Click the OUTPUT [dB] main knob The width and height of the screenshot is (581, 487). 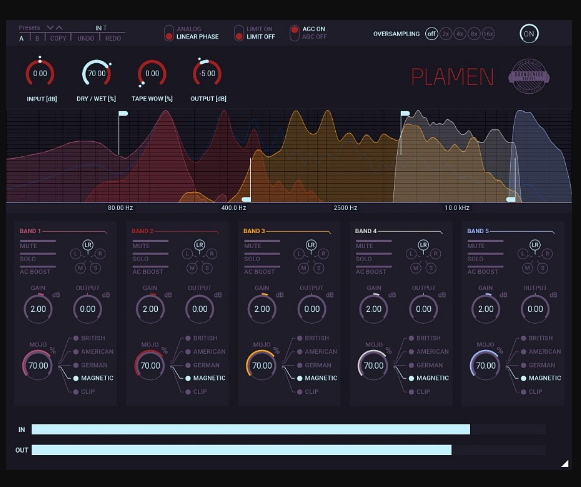[207, 73]
